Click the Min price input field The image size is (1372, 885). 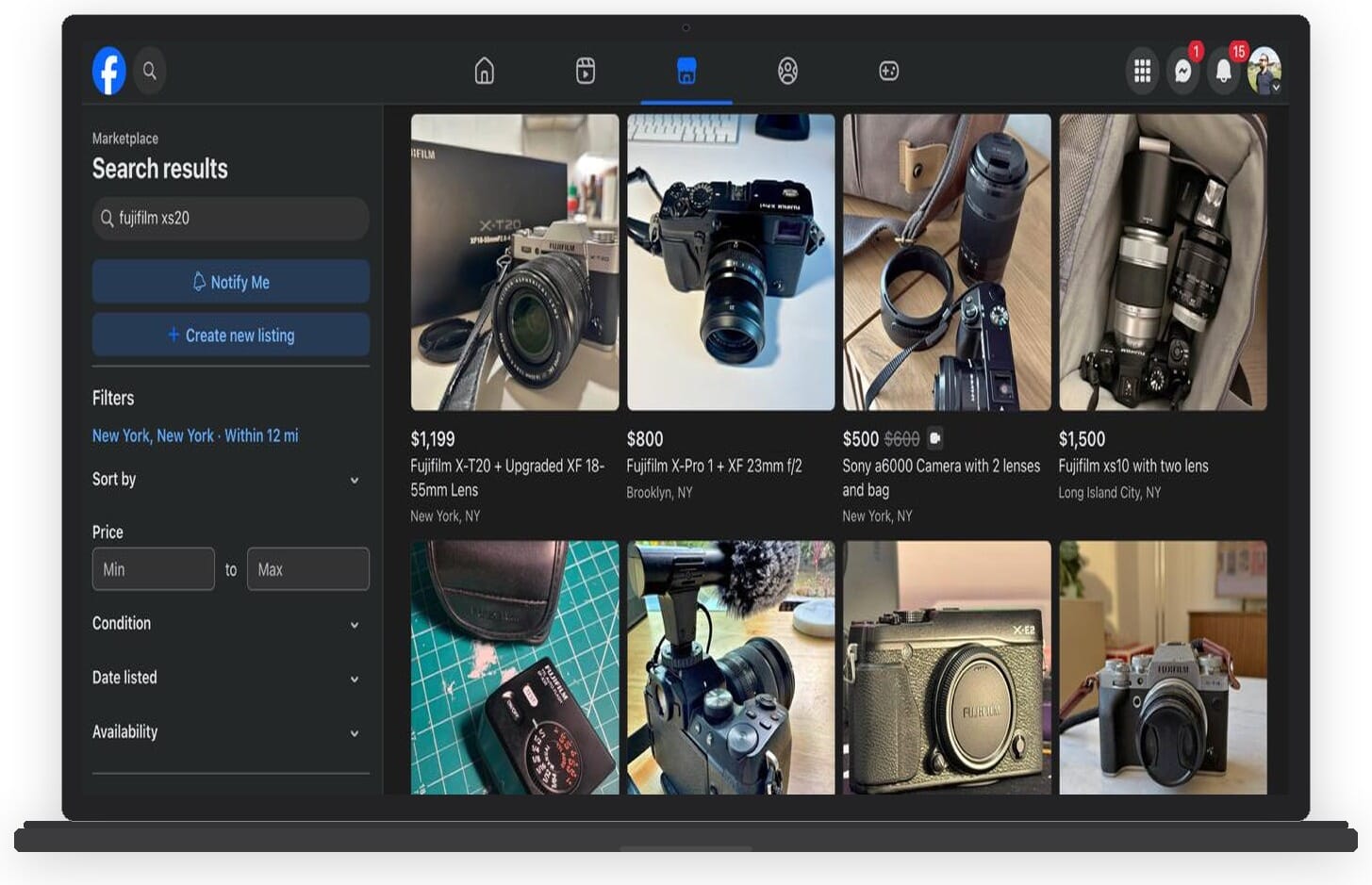click(x=154, y=569)
